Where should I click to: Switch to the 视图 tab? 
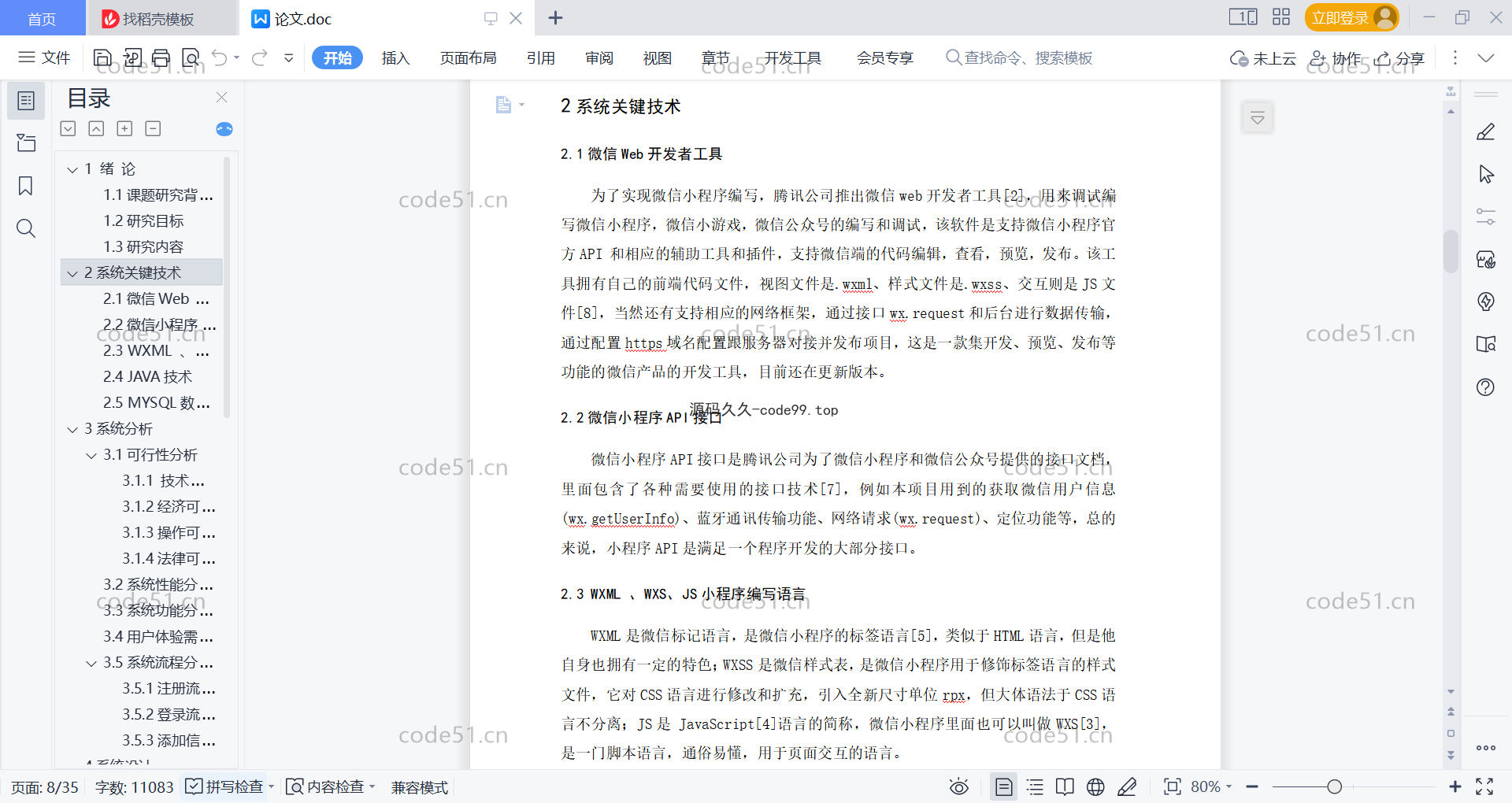tap(658, 57)
